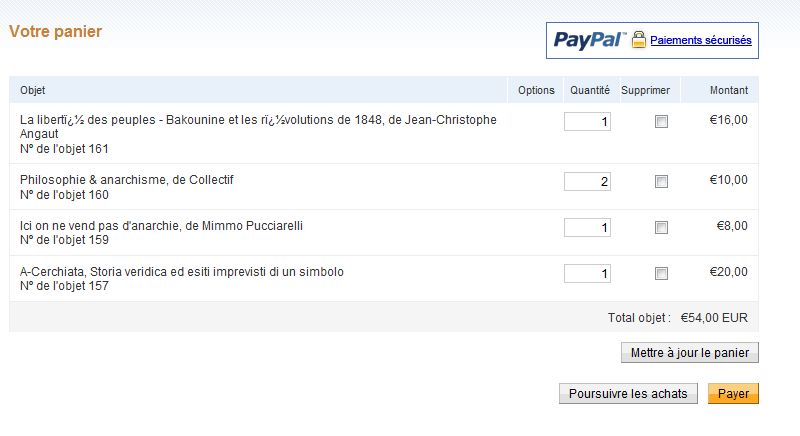This screenshot has height=436, width=800.
Task: Click the Quantité column header
Action: (x=590, y=90)
